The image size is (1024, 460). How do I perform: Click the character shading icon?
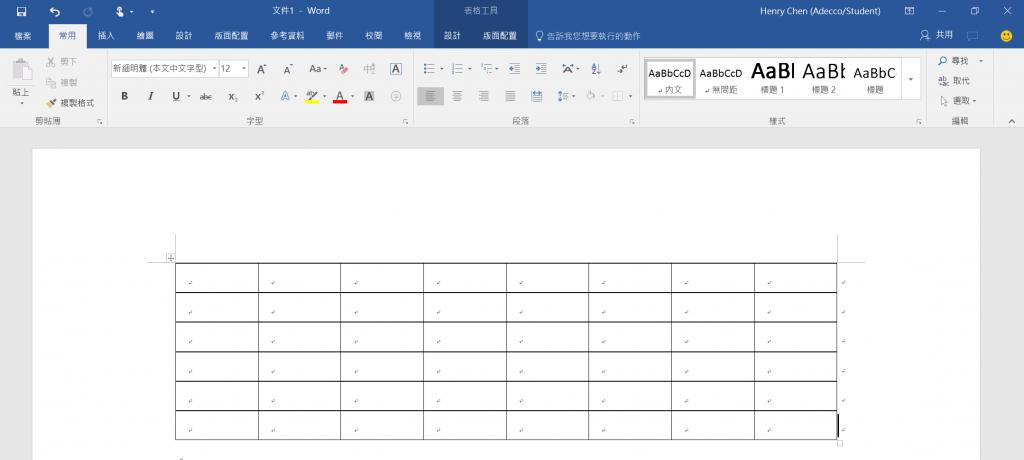coord(369,96)
